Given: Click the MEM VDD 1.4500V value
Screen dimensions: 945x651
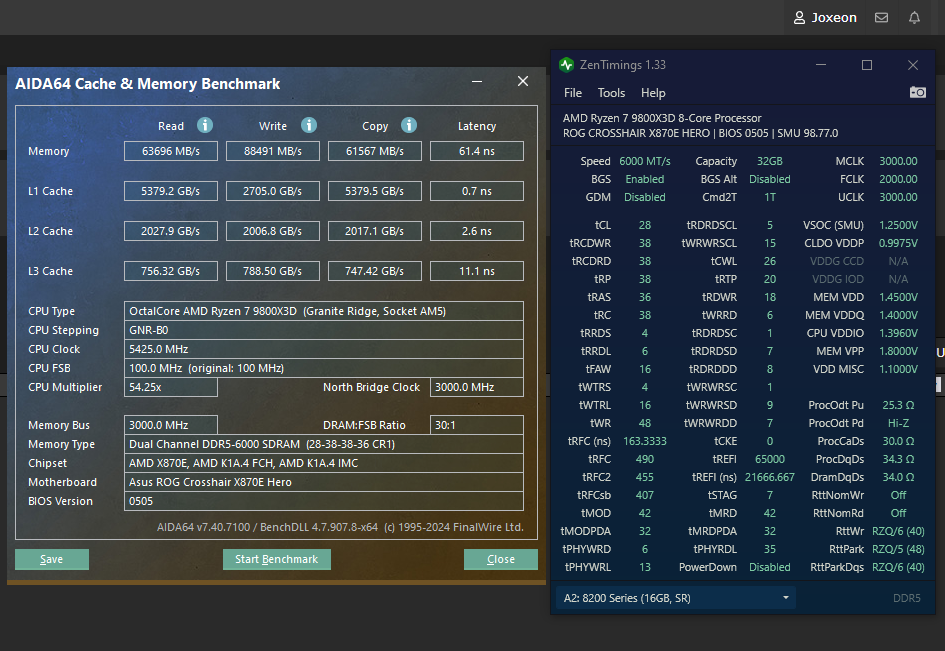Looking at the screenshot, I should [x=898, y=297].
